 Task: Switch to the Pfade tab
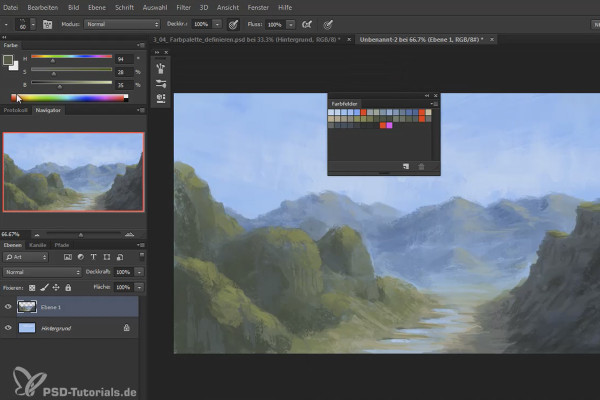pos(62,245)
